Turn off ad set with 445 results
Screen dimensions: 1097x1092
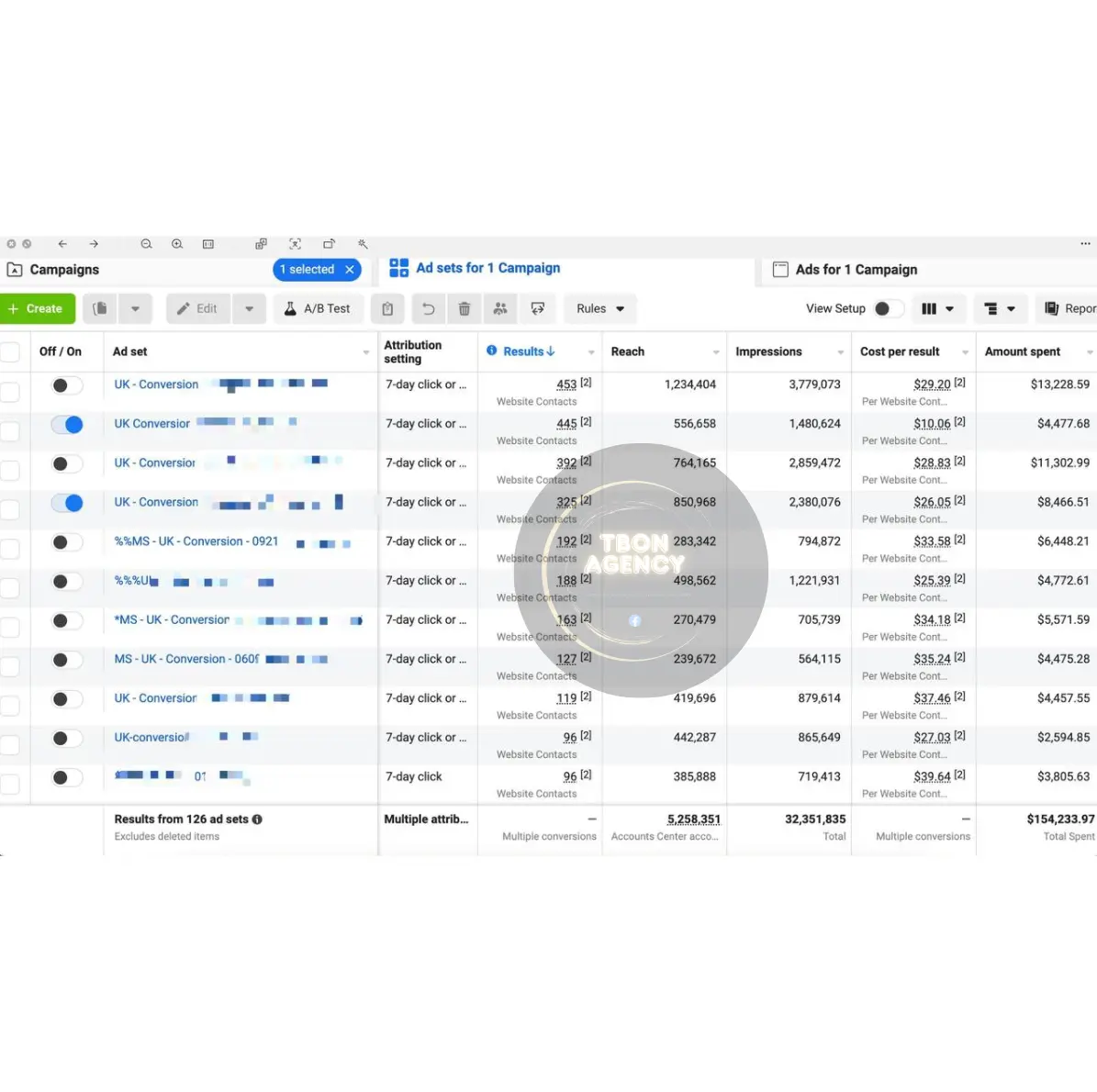(x=66, y=425)
